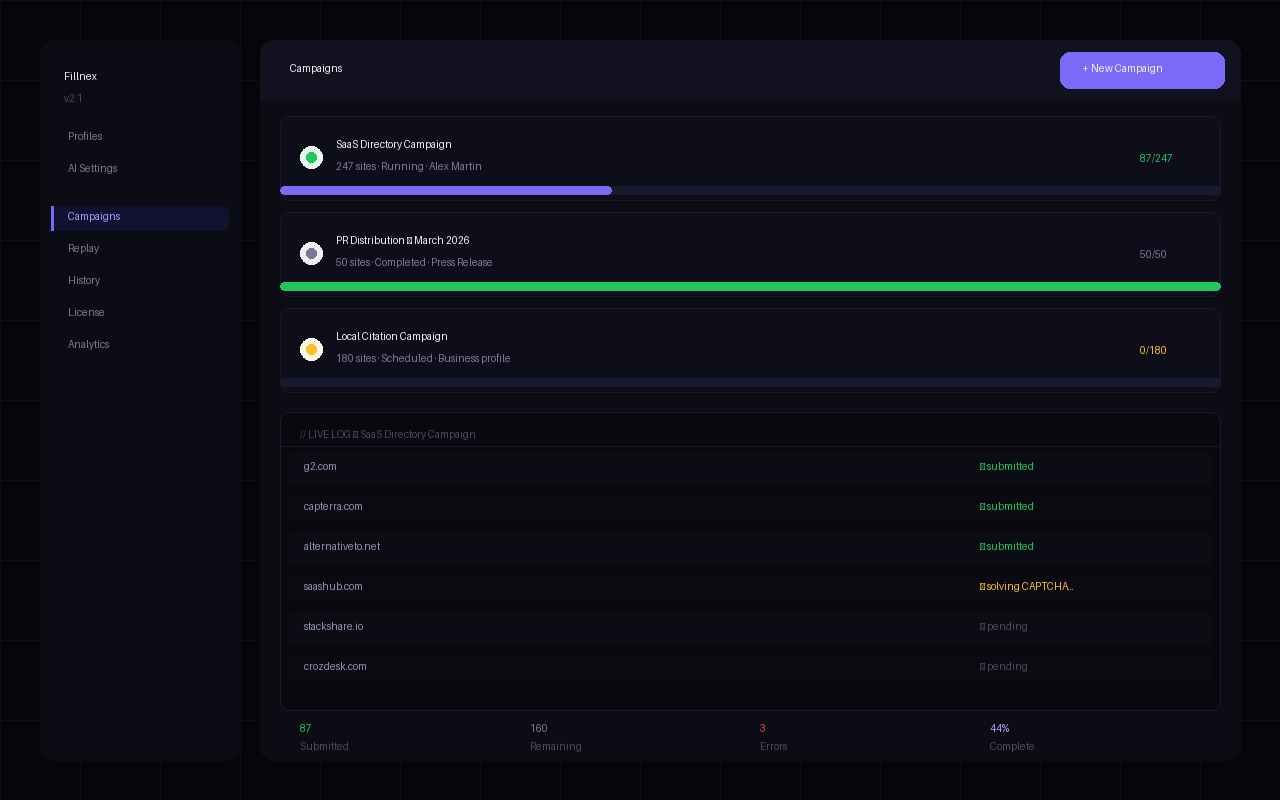Click the submitted status for g2.com
This screenshot has width=1280, height=800.
(1007, 467)
